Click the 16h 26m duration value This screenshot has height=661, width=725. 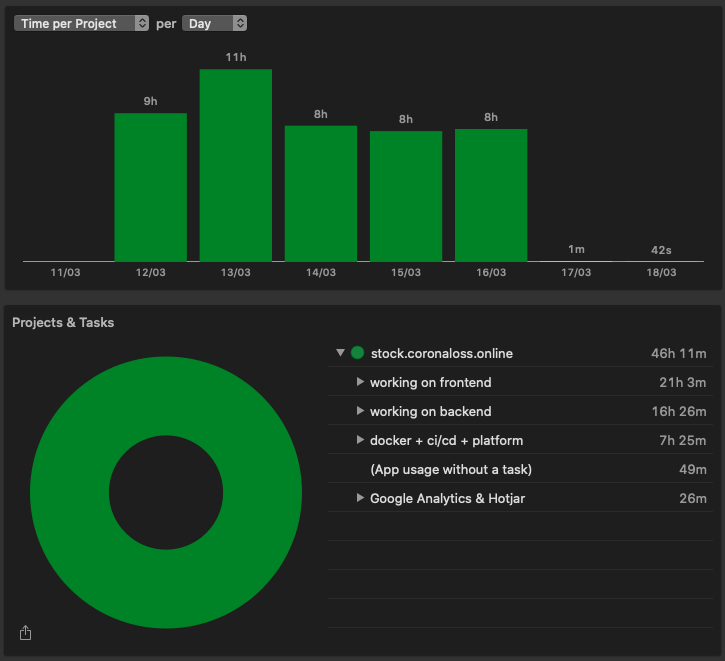[679, 411]
